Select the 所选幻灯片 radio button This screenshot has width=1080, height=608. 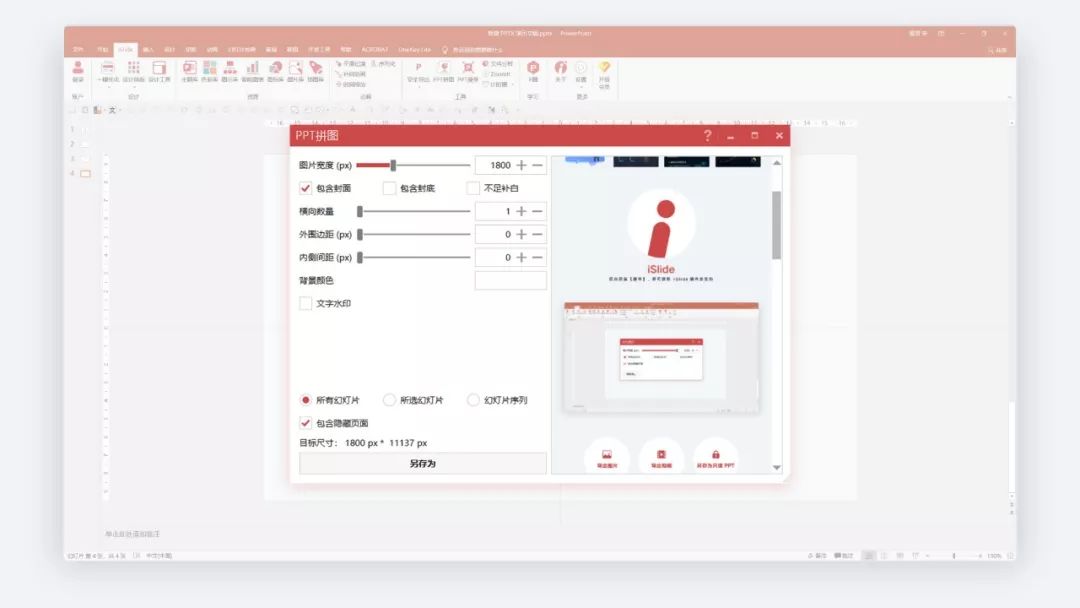pyautogui.click(x=389, y=400)
